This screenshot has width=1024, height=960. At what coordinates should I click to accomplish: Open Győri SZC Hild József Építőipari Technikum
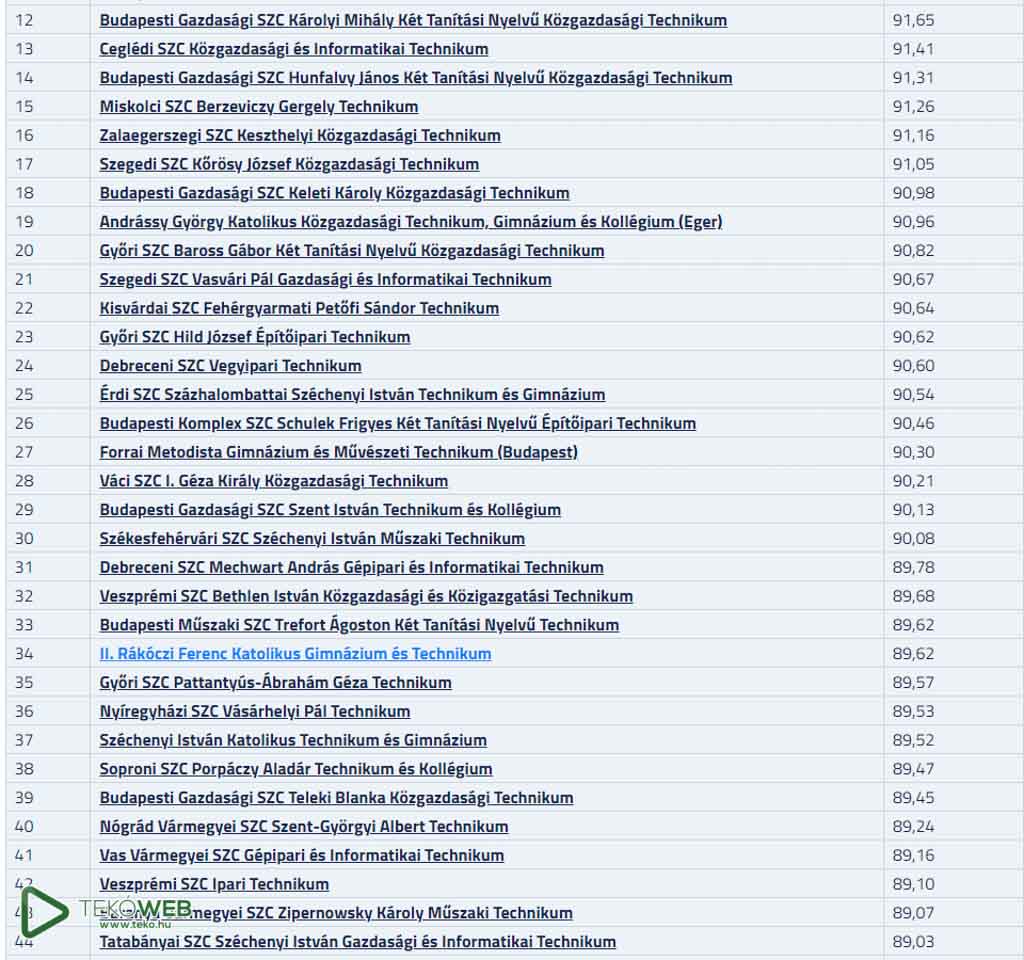(x=255, y=336)
